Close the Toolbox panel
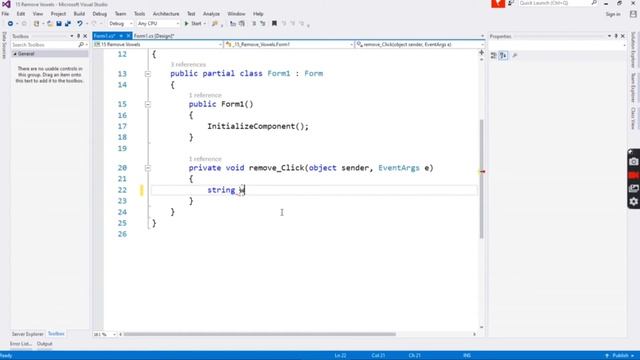 tap(85, 36)
